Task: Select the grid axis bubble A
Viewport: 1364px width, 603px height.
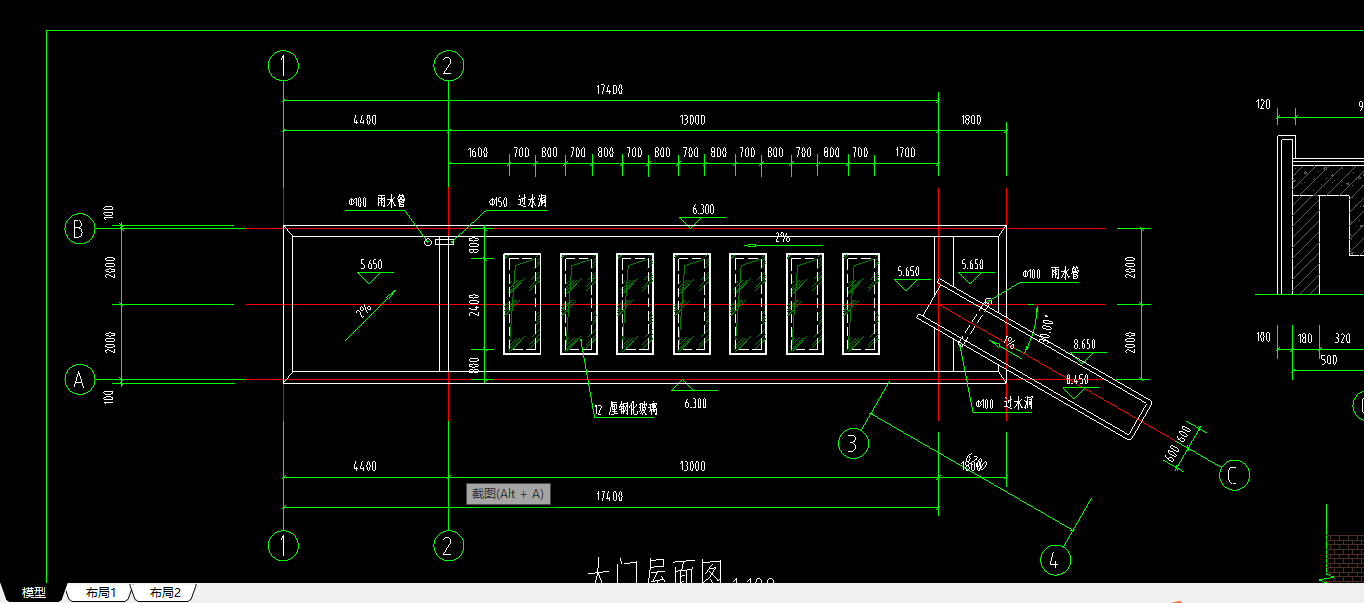Action: pyautogui.click(x=80, y=380)
